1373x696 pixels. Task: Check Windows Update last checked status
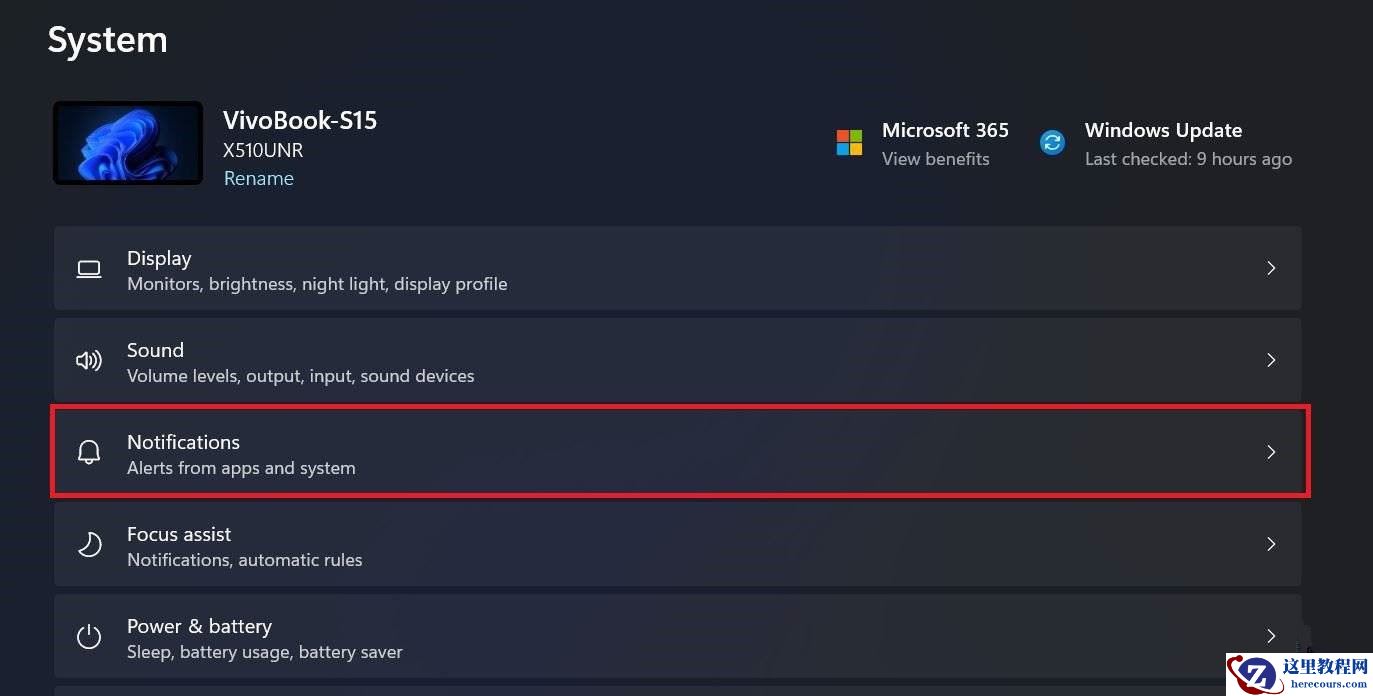point(1188,158)
